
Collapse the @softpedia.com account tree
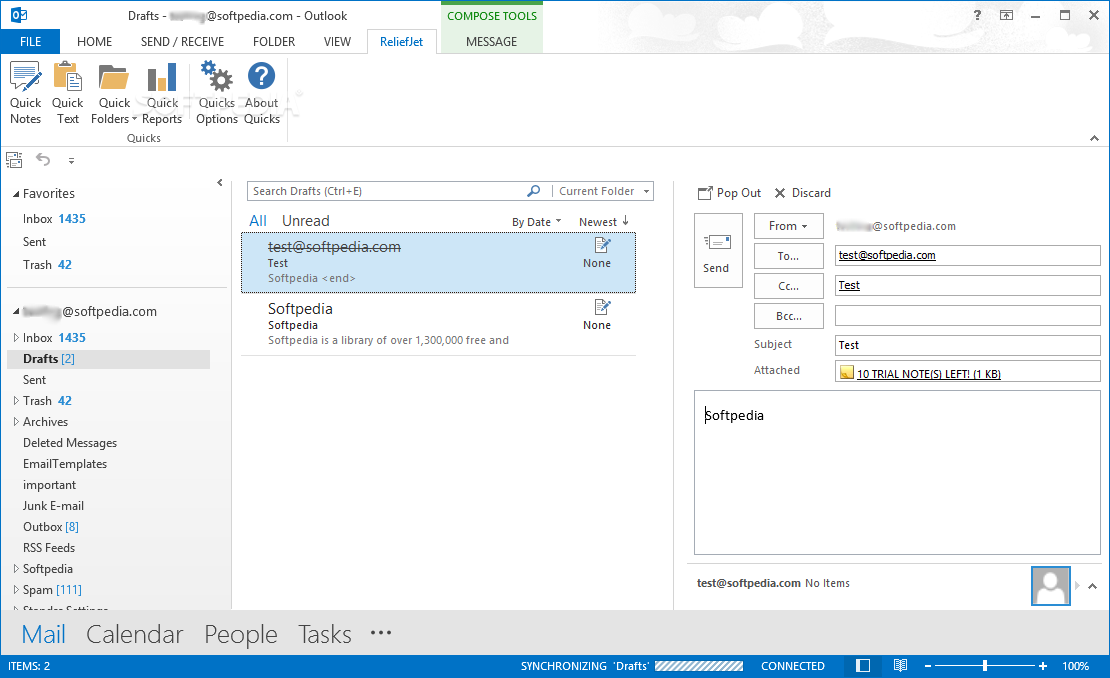coord(16,311)
